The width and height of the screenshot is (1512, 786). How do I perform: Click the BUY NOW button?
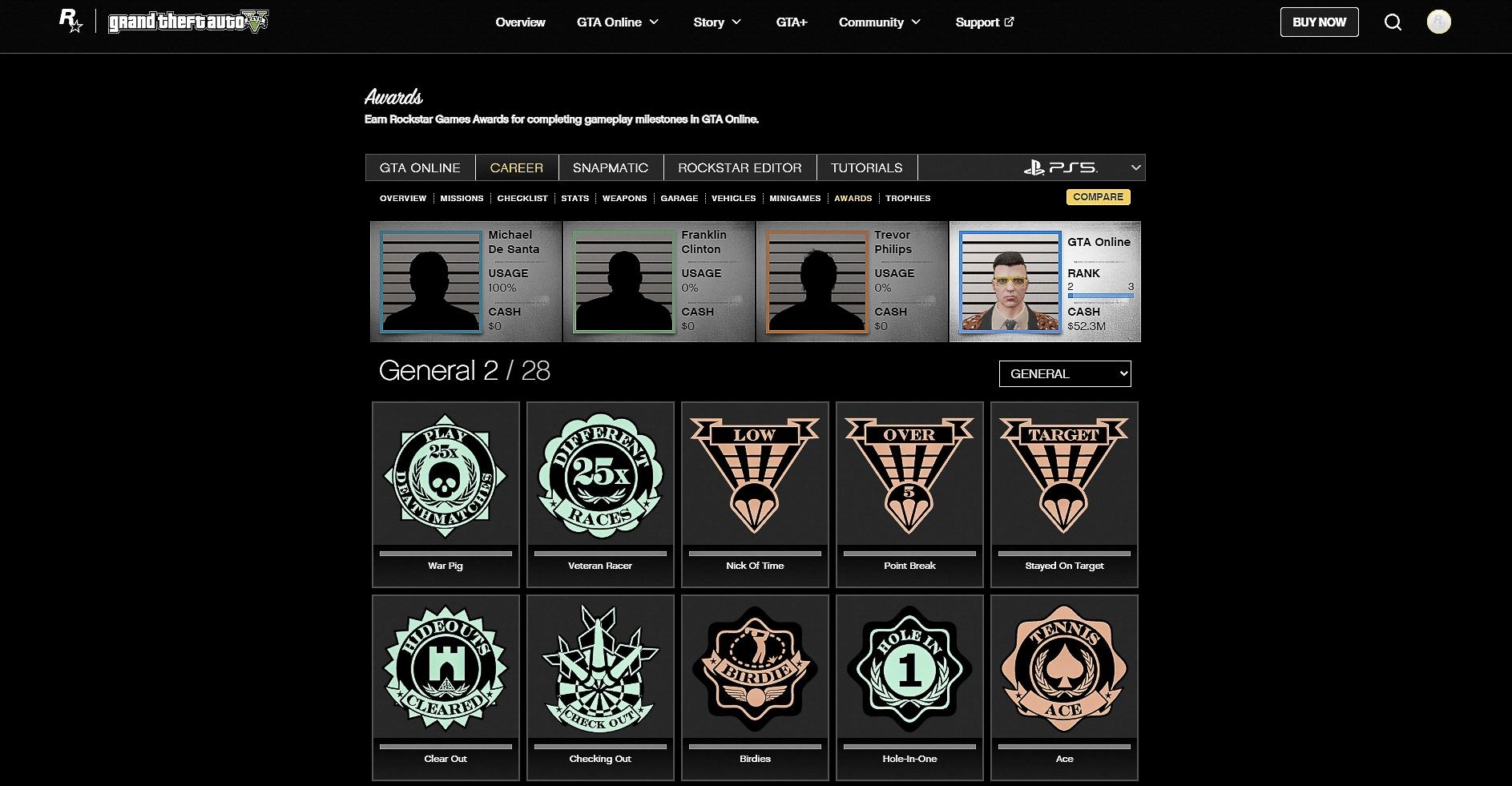[x=1319, y=22]
